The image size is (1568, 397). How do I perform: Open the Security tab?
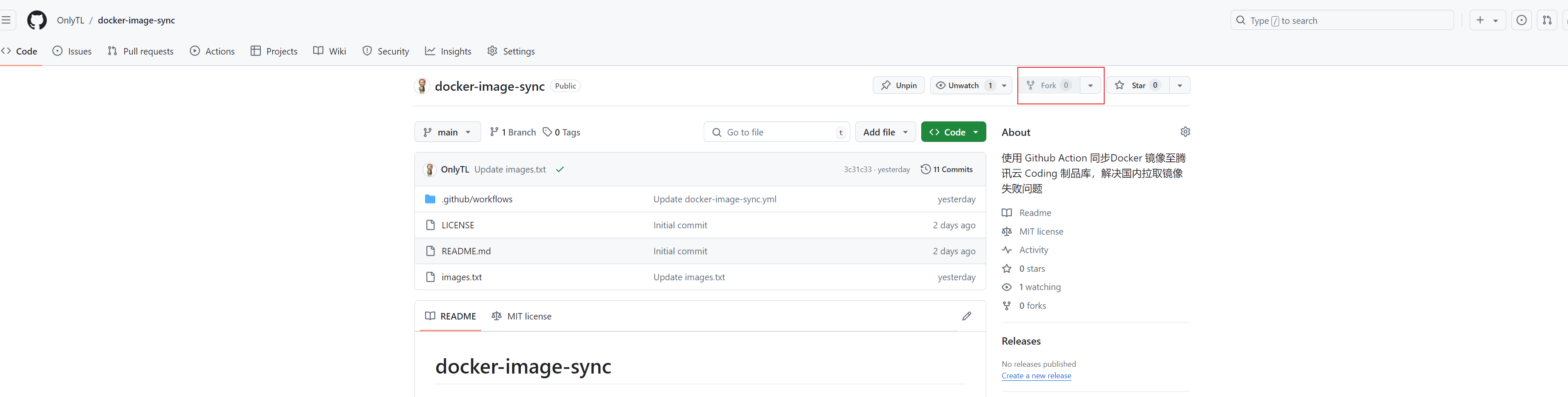[386, 51]
